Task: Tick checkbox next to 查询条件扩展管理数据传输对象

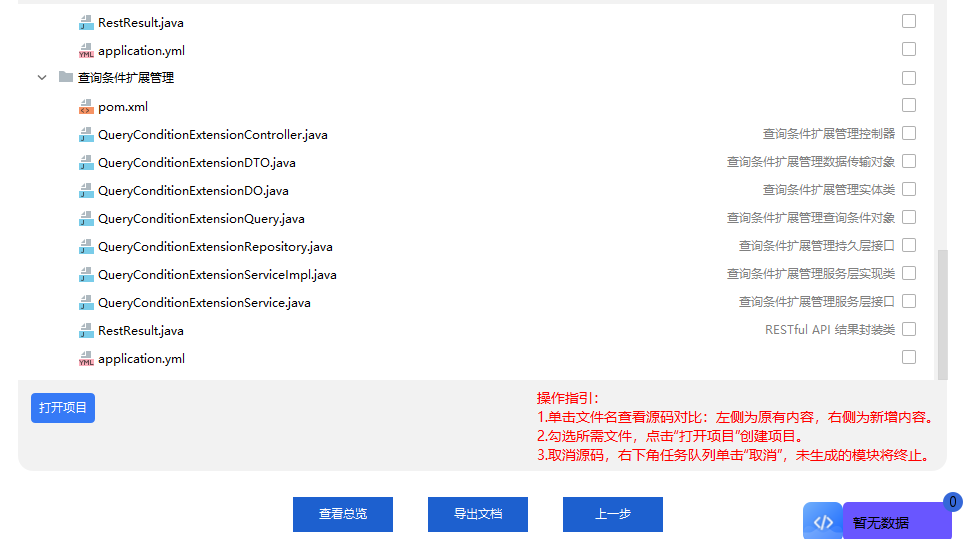Action: (908, 161)
